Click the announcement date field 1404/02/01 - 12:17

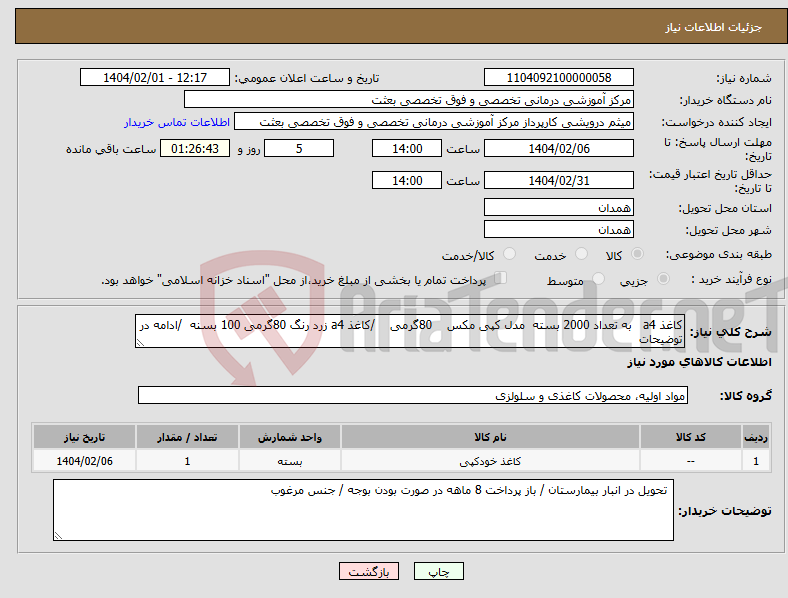click(155, 77)
